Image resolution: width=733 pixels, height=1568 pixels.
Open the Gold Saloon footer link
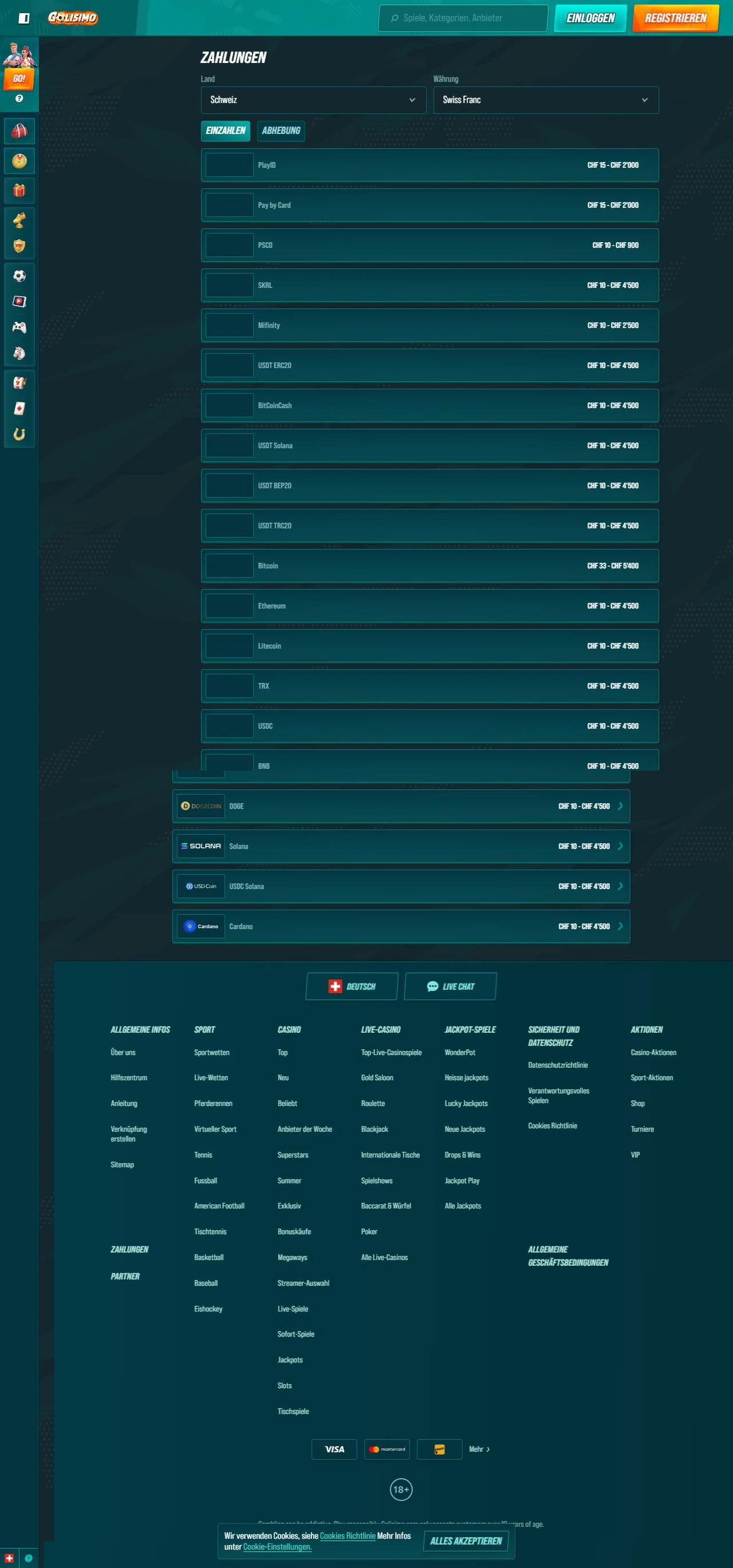pos(377,1077)
